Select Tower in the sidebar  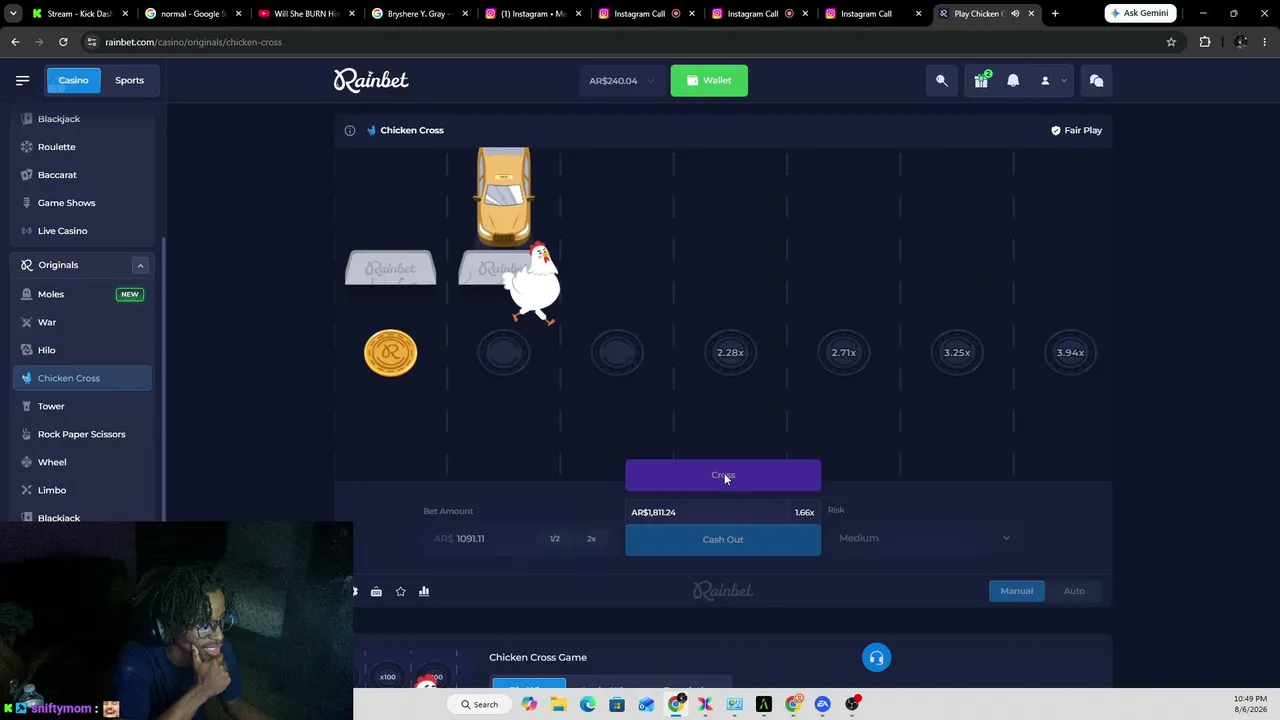pyautogui.click(x=82, y=406)
